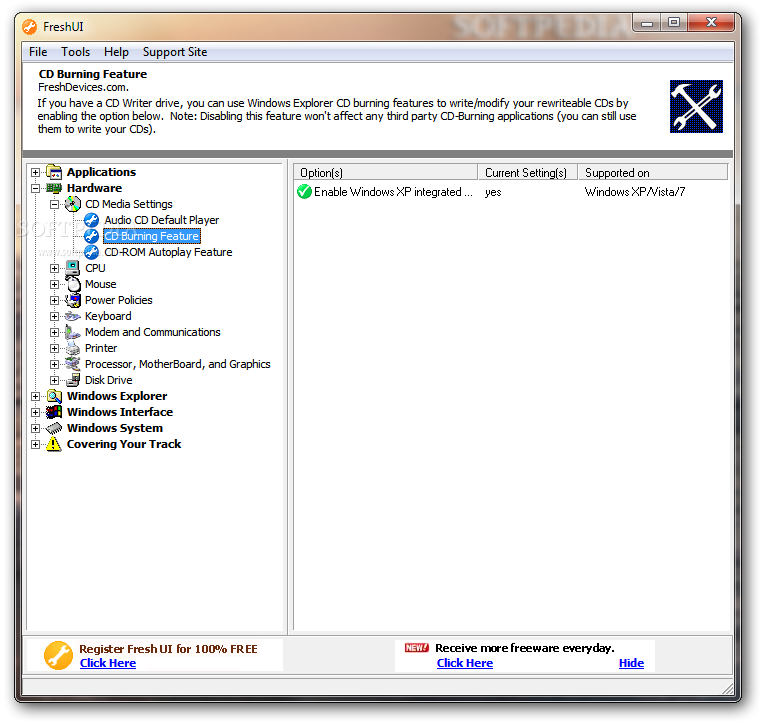Click the Windows Explorer magnifier icon
Image resolution: width=762 pixels, height=723 pixels.
click(x=54, y=396)
